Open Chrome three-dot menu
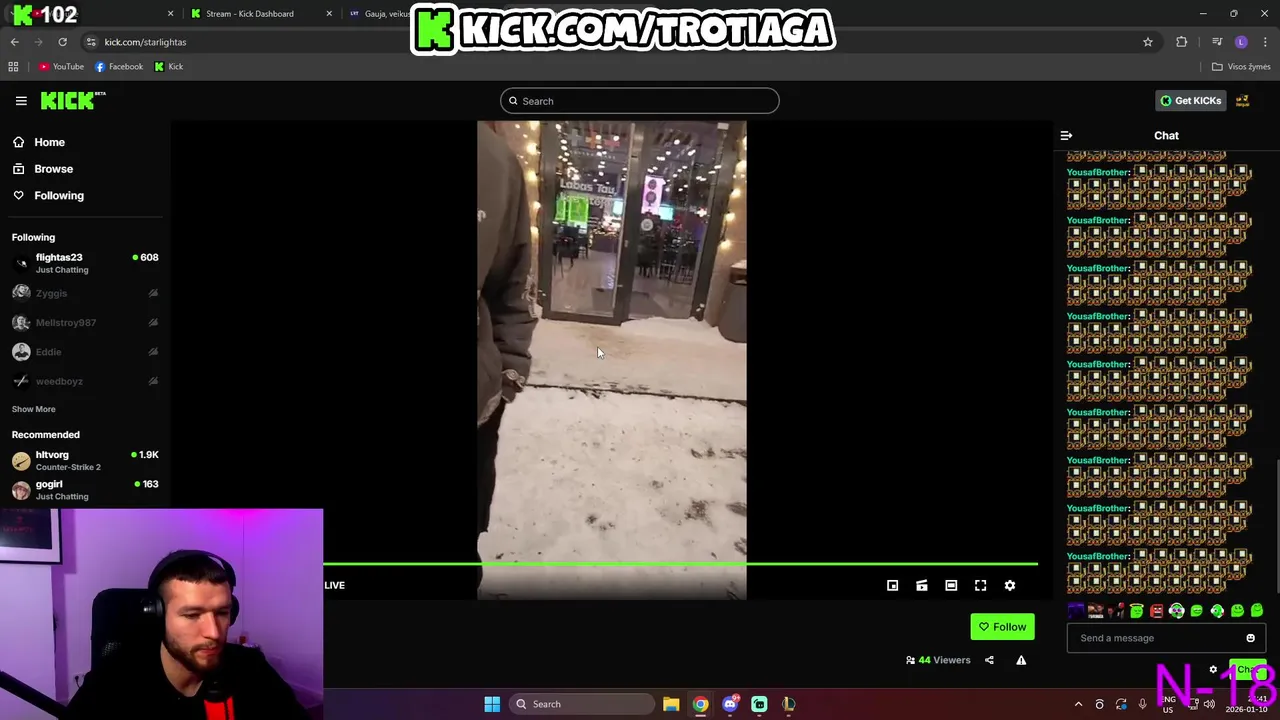 coord(1266,42)
